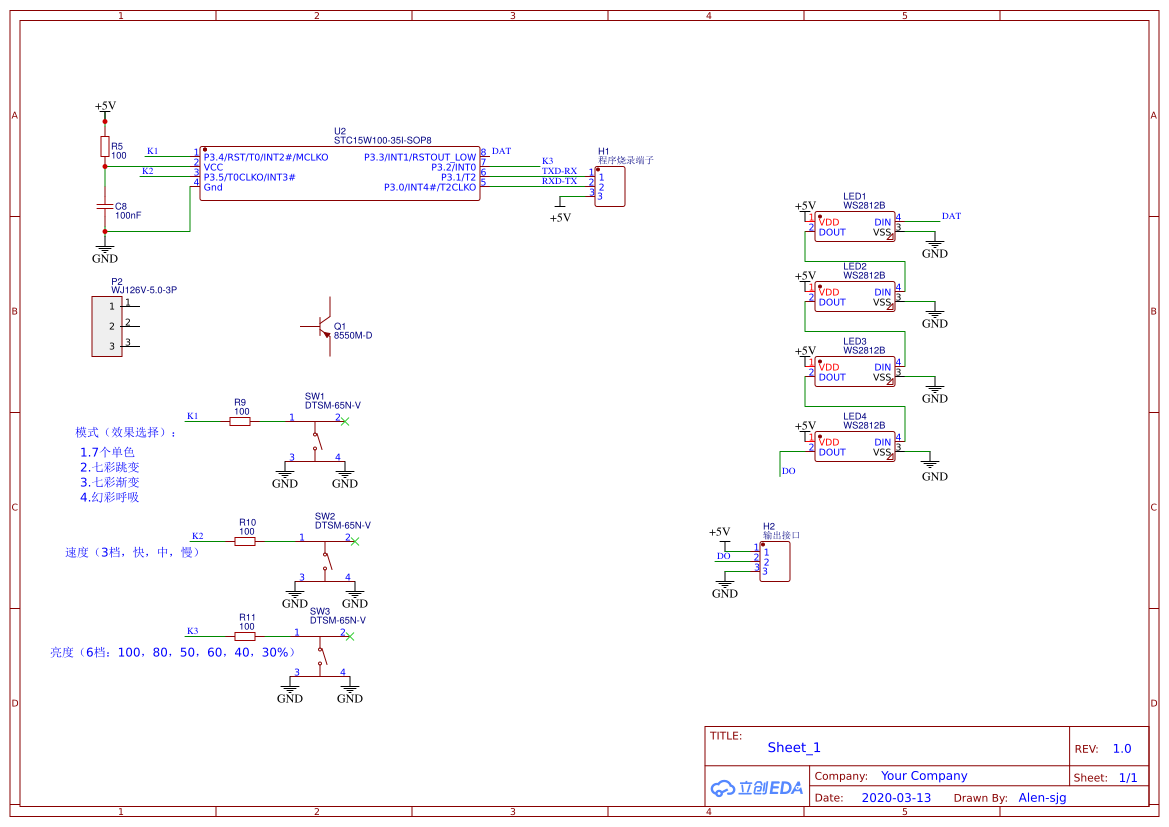
Task: Select the "TXD-RX" net label
Action: pyautogui.click(x=559, y=171)
